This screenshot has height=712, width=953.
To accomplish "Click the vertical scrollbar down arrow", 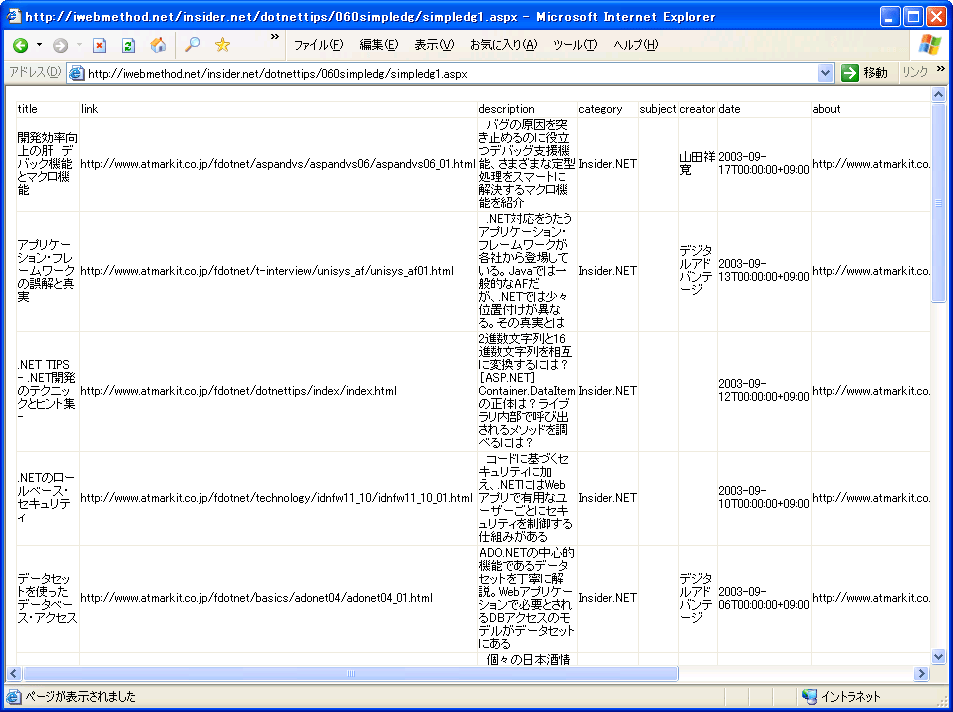I will 938,657.
